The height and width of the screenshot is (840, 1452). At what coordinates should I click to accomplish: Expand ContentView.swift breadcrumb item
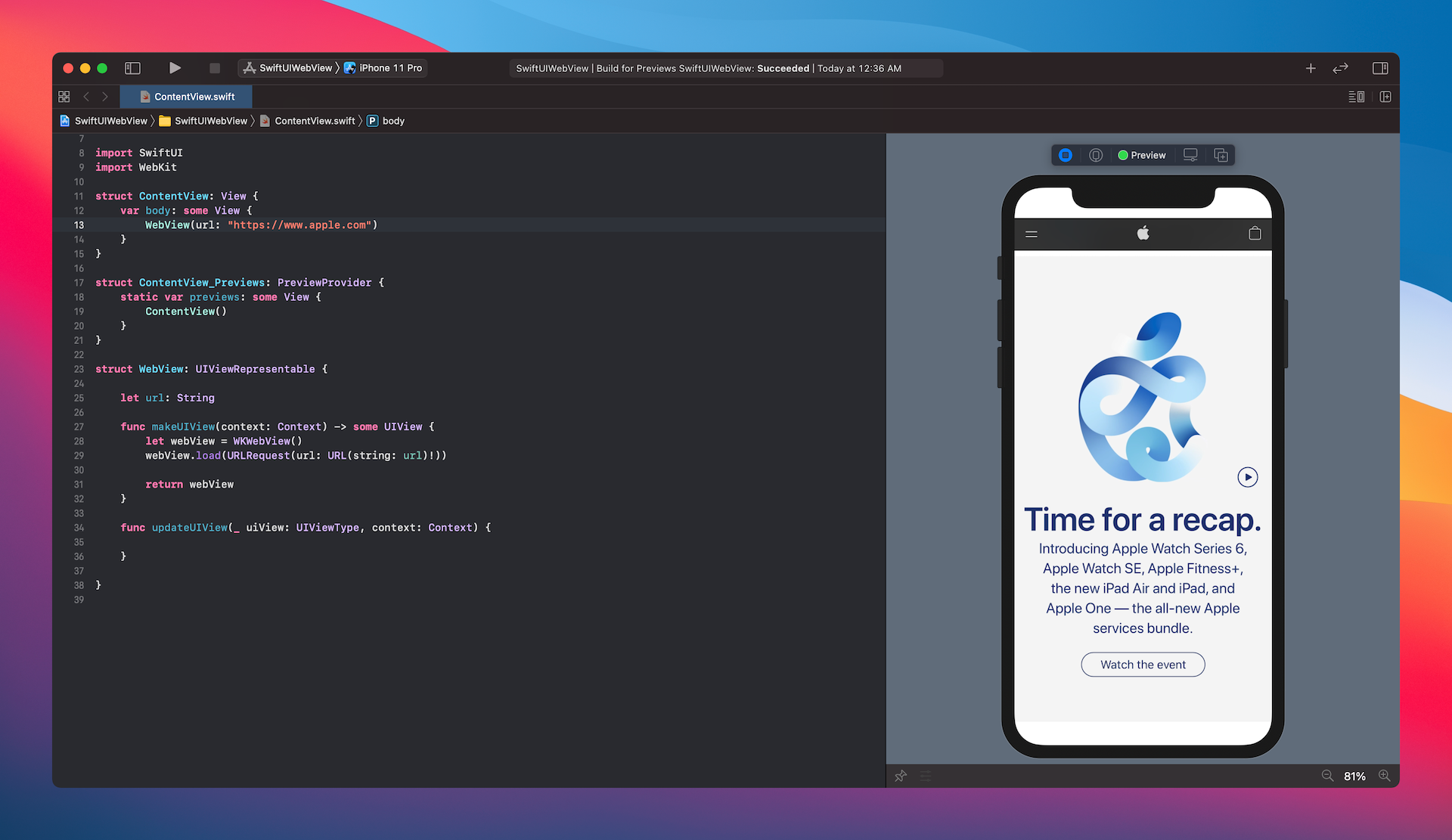click(314, 121)
